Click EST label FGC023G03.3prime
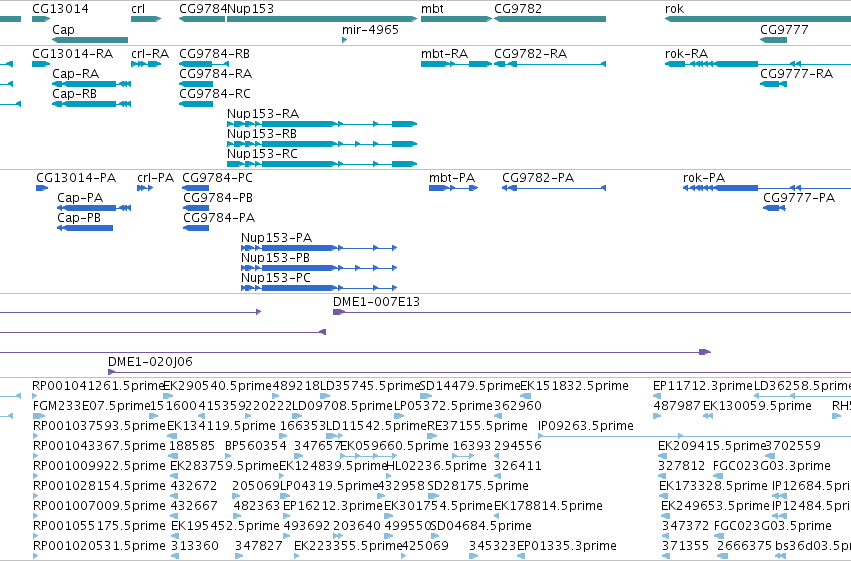 [772, 466]
